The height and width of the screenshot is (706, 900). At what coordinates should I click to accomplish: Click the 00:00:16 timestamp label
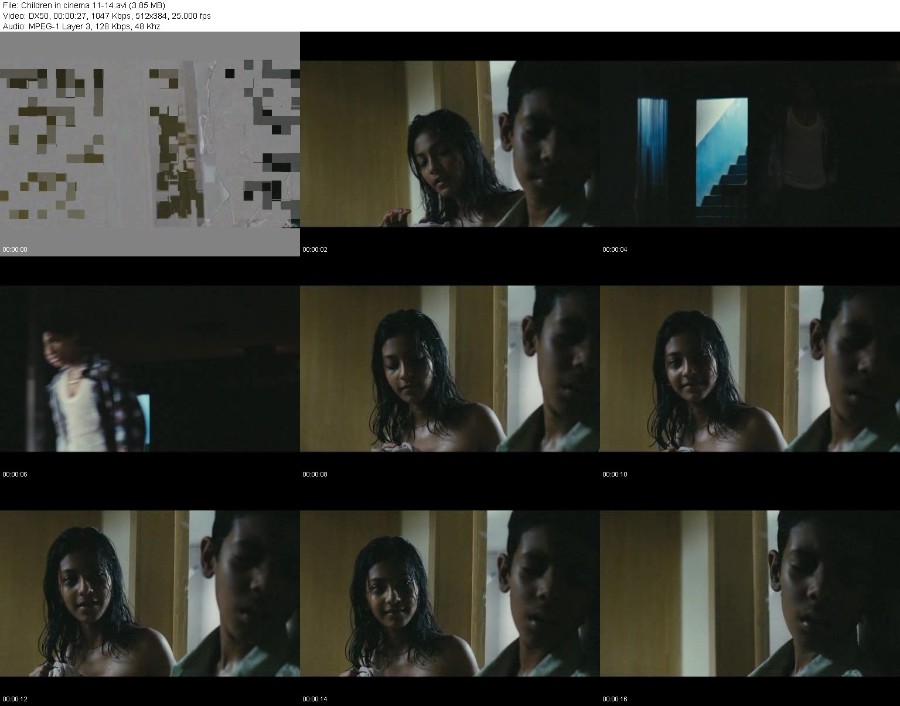pos(615,700)
